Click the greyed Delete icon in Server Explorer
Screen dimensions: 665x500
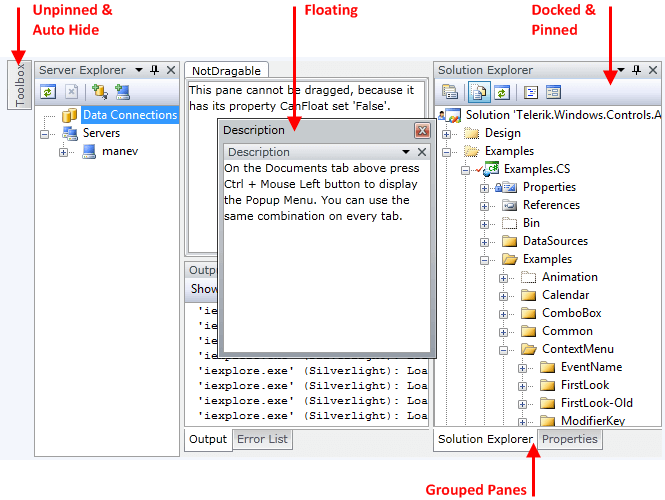coord(71,92)
